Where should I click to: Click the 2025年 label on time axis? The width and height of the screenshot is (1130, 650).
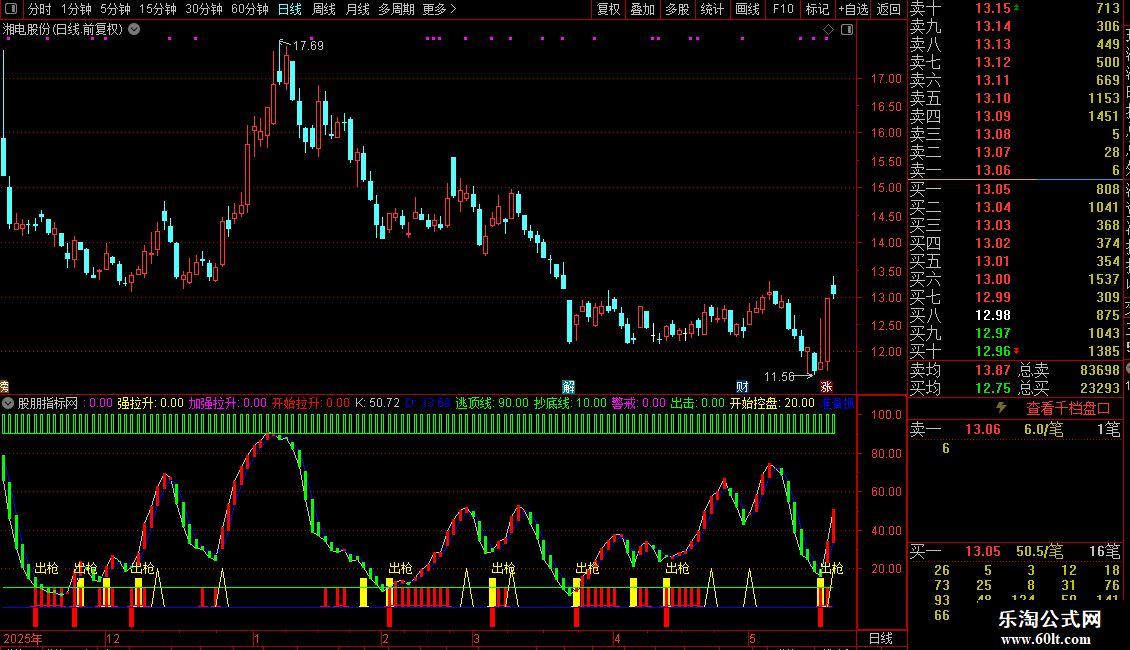tap(23, 638)
